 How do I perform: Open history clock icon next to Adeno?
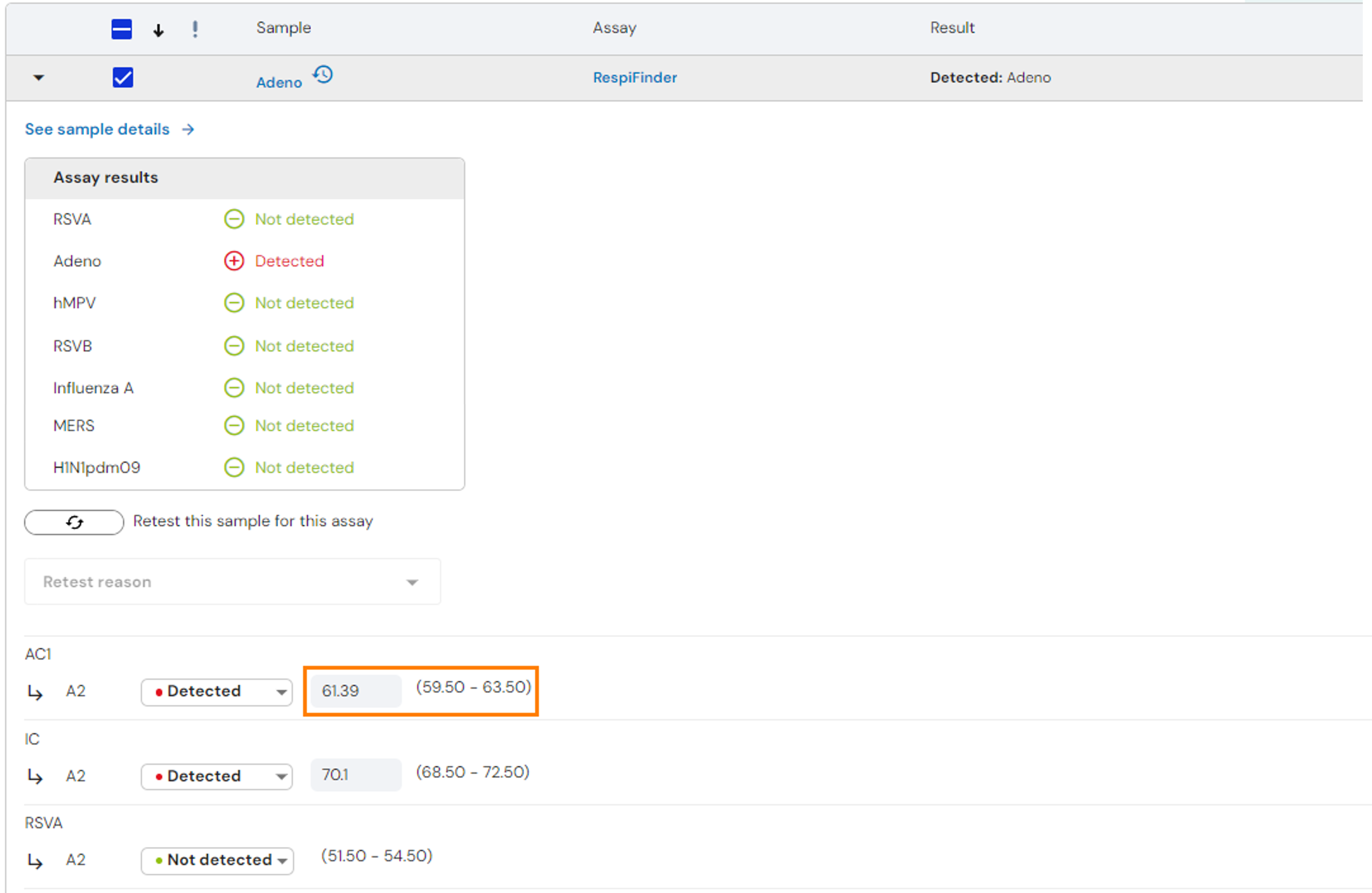[x=323, y=75]
